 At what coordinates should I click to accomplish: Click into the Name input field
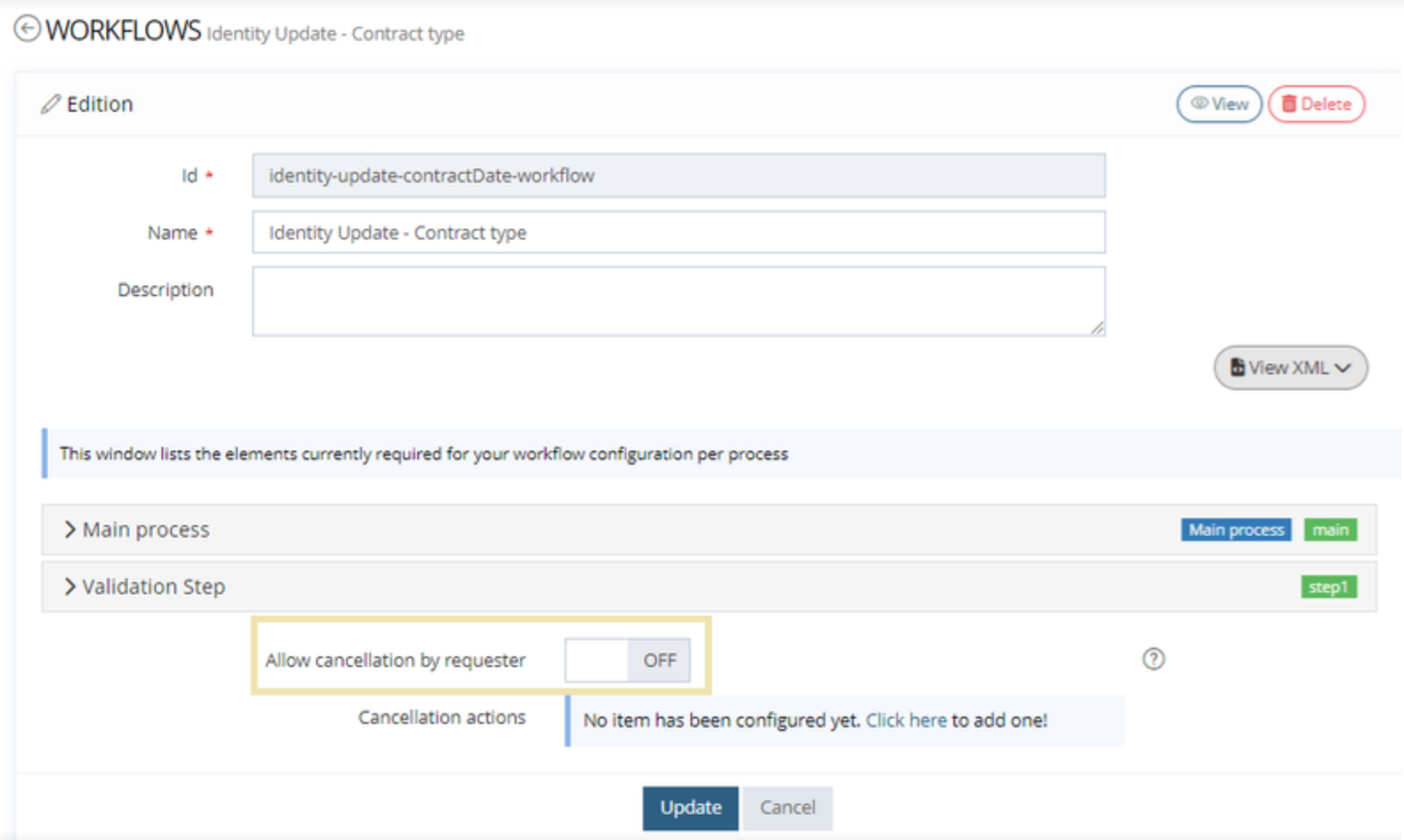tap(678, 232)
